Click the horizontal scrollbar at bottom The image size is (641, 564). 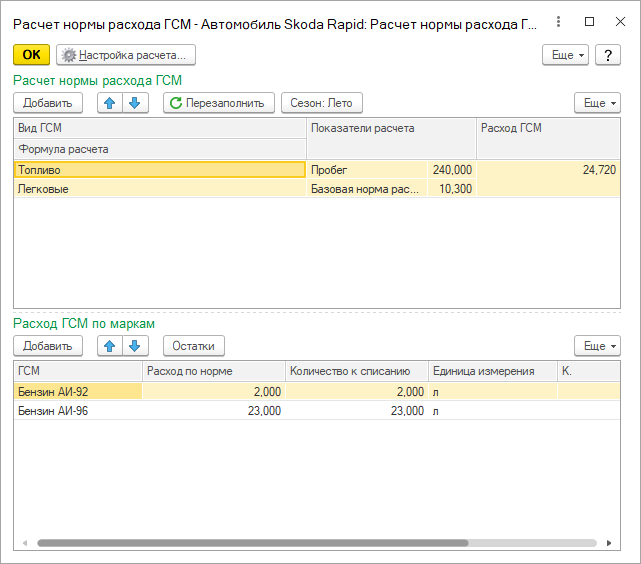[x=250, y=543]
